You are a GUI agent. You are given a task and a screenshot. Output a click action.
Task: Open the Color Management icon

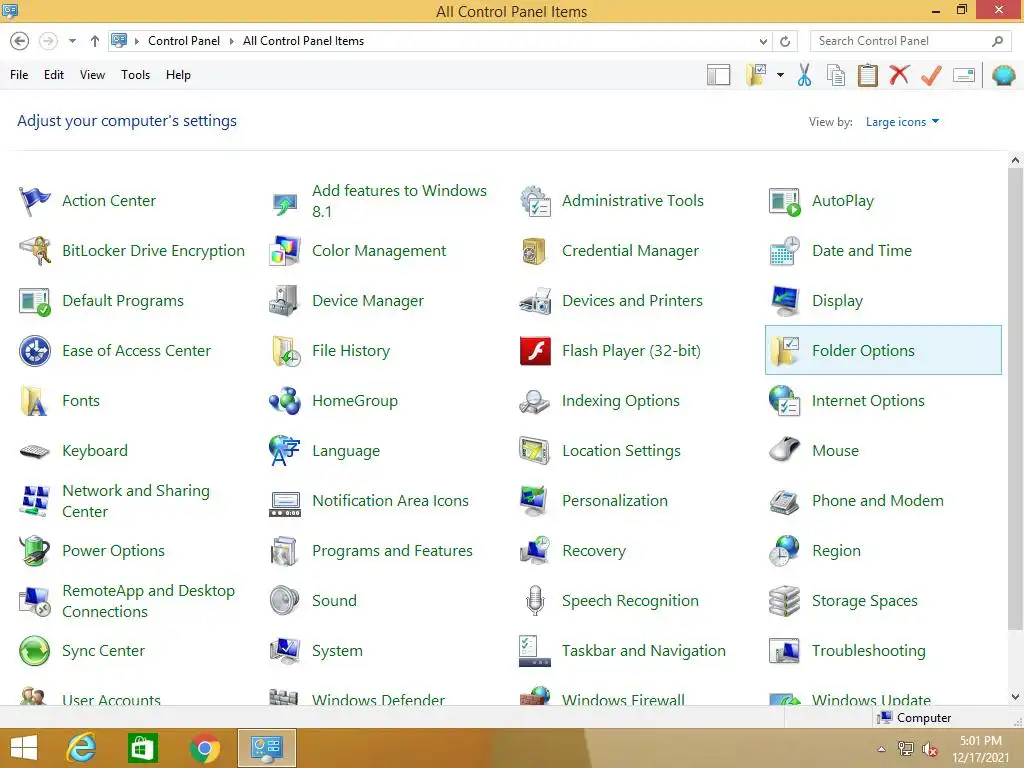285,251
